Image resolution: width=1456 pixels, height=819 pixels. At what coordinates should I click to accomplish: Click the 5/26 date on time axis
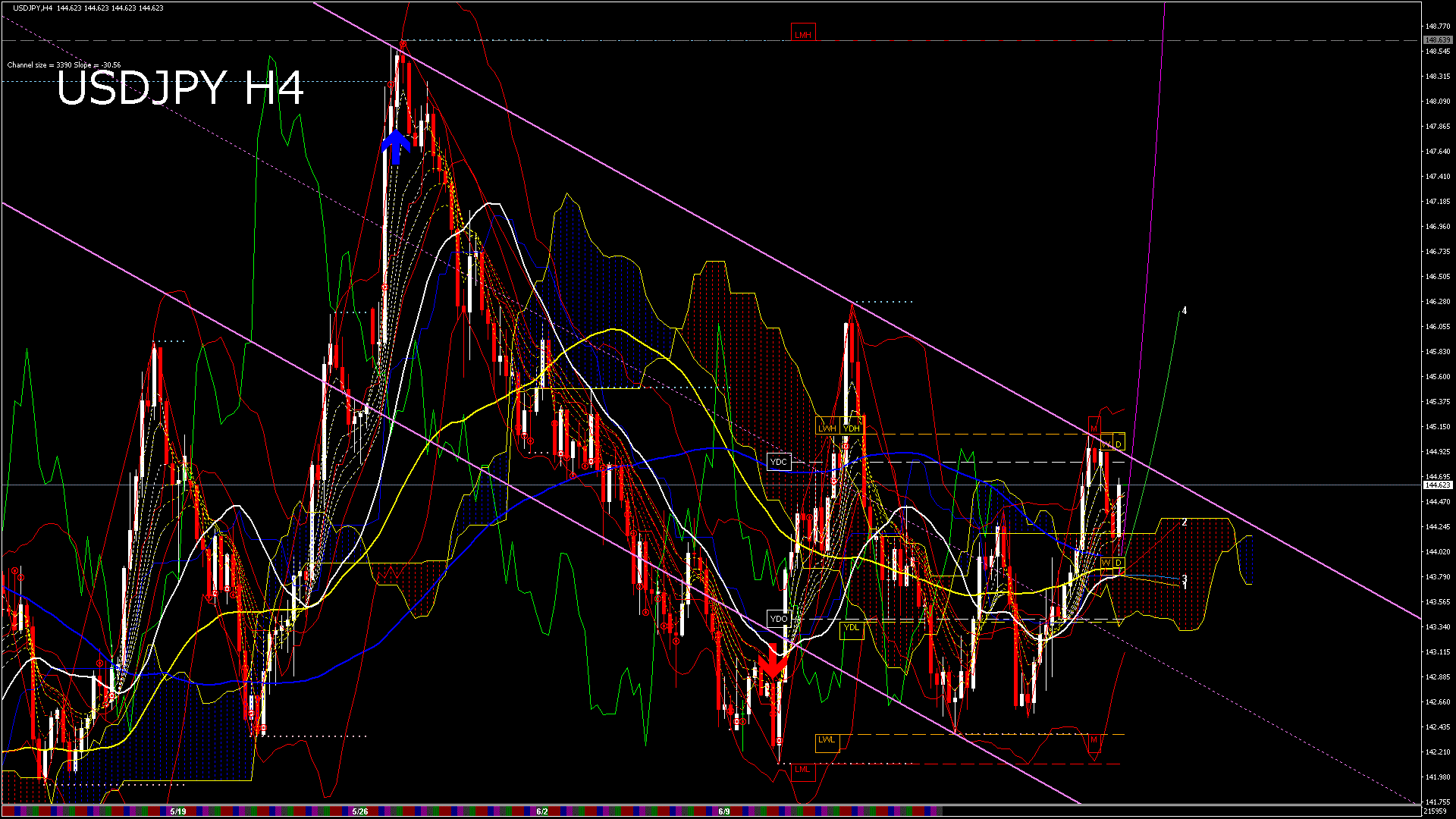click(360, 811)
